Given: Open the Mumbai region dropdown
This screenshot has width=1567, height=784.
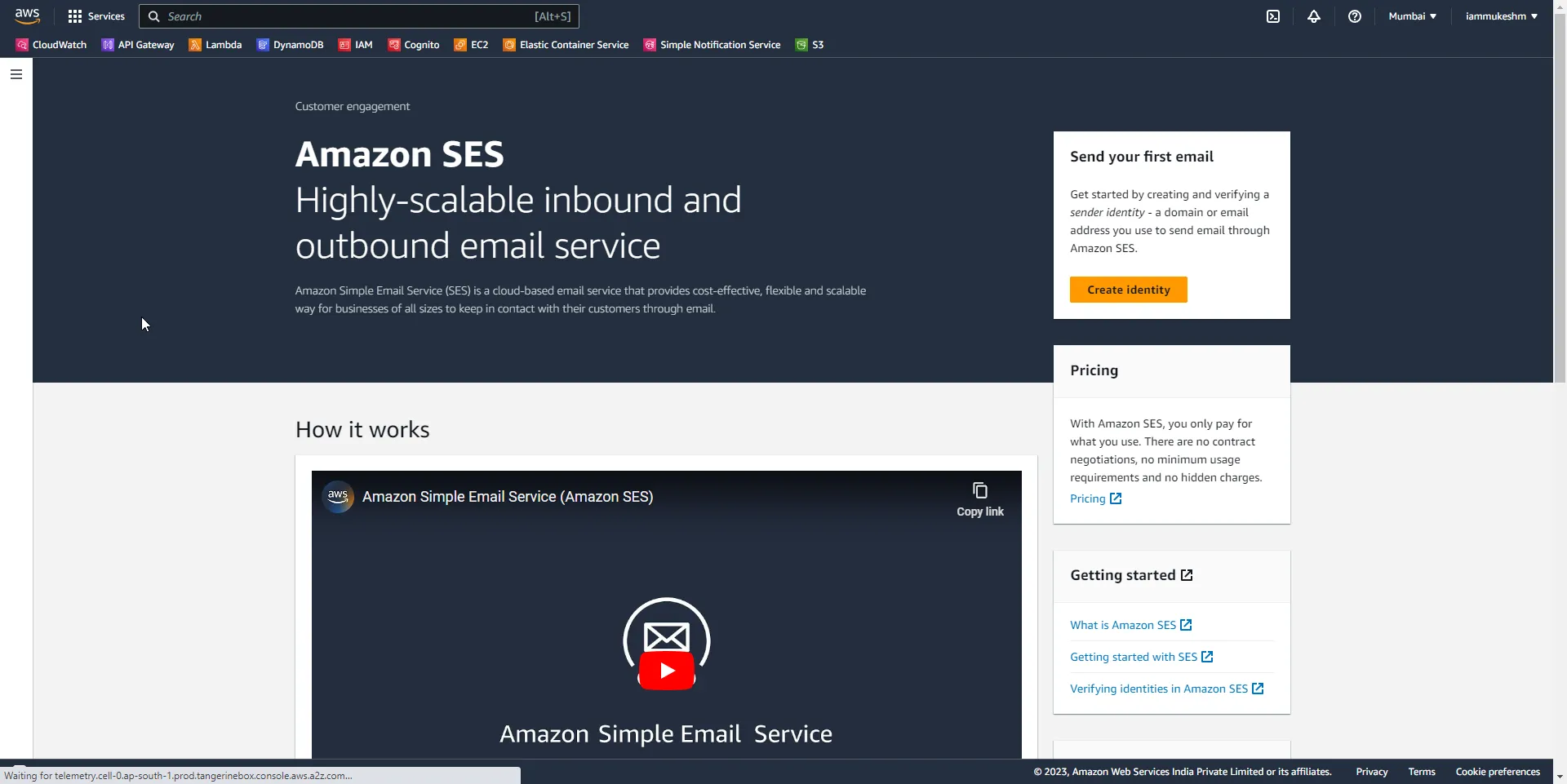Looking at the screenshot, I should (x=1412, y=16).
